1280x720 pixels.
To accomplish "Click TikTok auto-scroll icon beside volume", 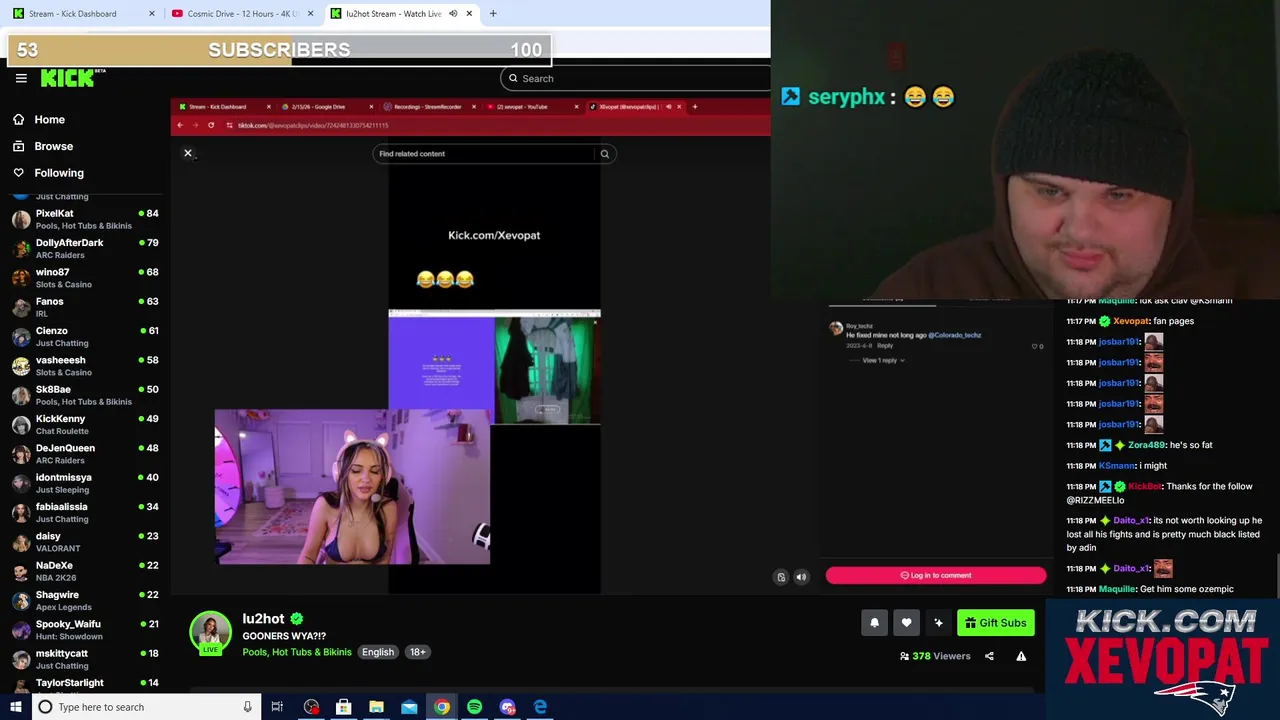I will [781, 577].
